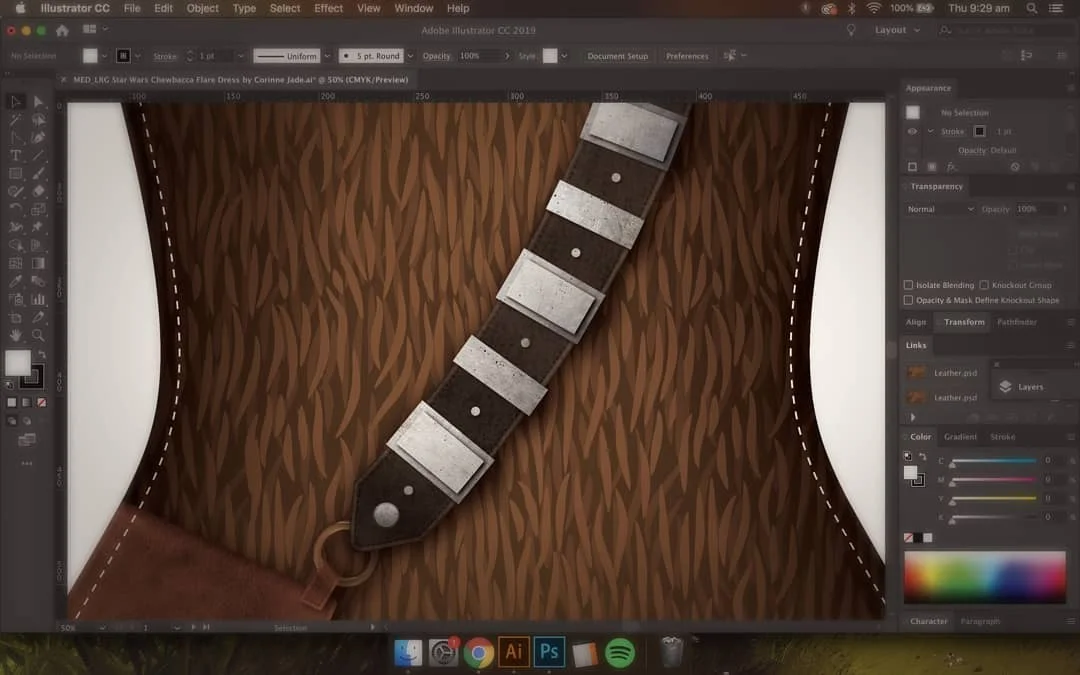Choose the Magic Wand tool
The height and width of the screenshot is (675, 1080).
(x=16, y=120)
